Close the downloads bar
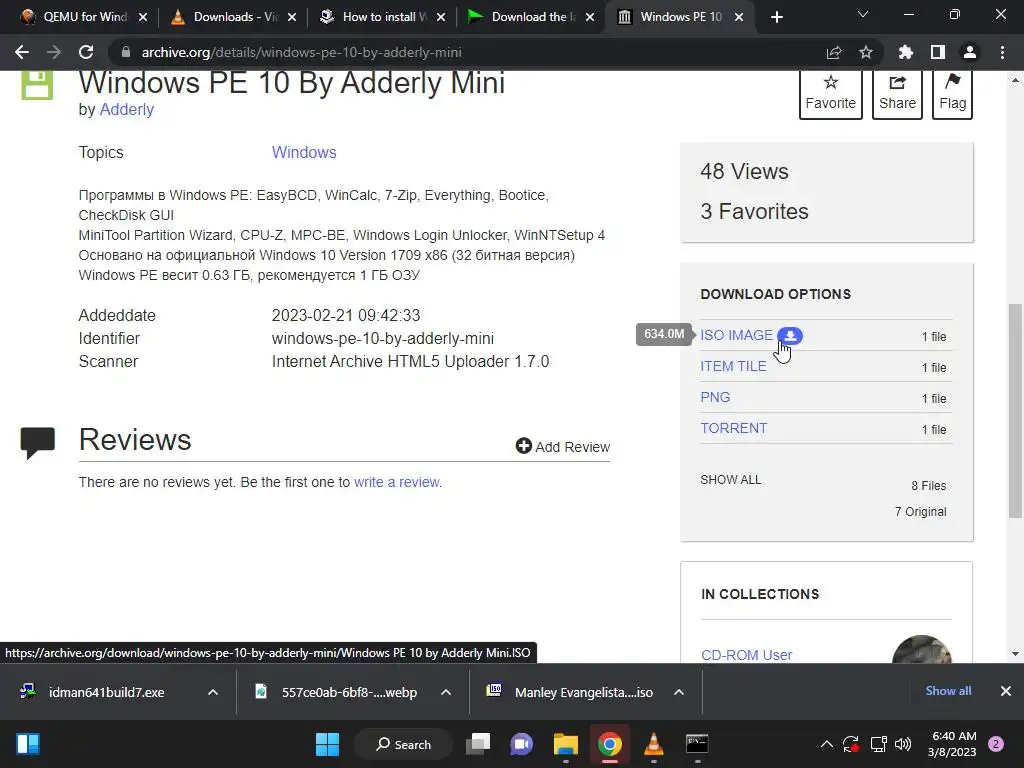This screenshot has width=1024, height=768. pyautogui.click(x=1006, y=691)
